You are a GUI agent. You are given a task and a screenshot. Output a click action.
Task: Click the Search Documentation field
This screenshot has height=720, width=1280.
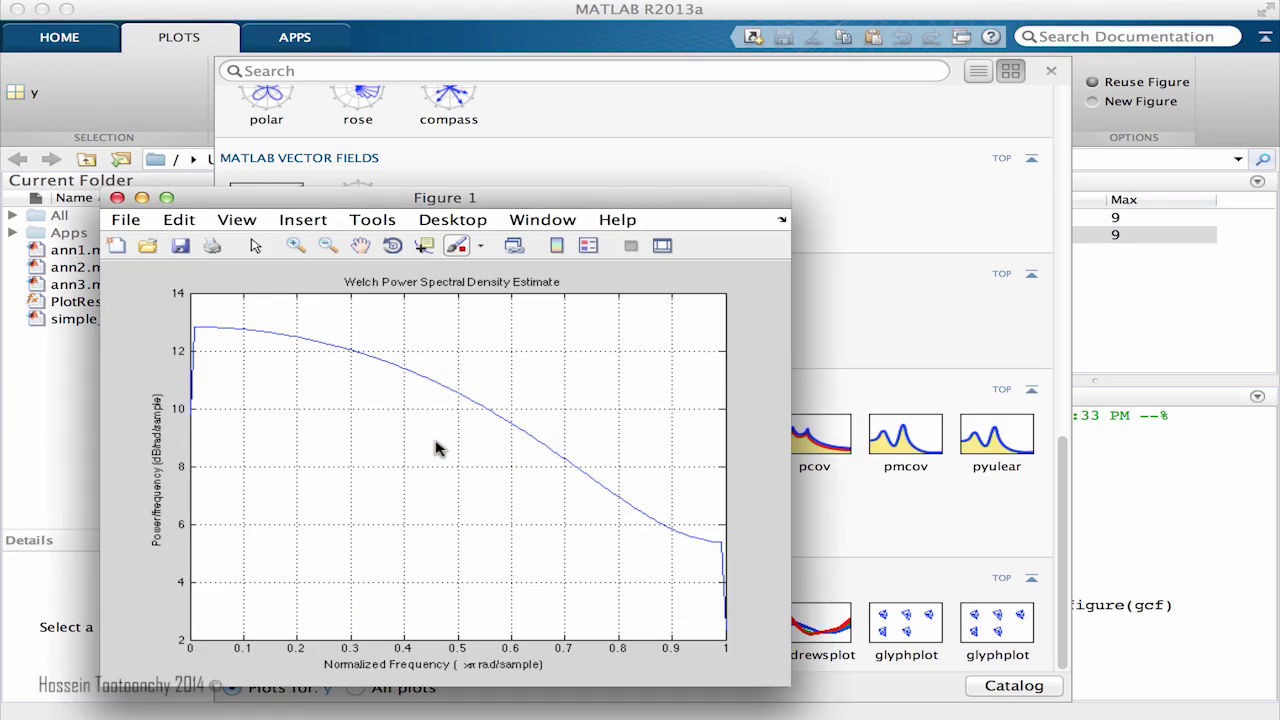[1128, 37]
